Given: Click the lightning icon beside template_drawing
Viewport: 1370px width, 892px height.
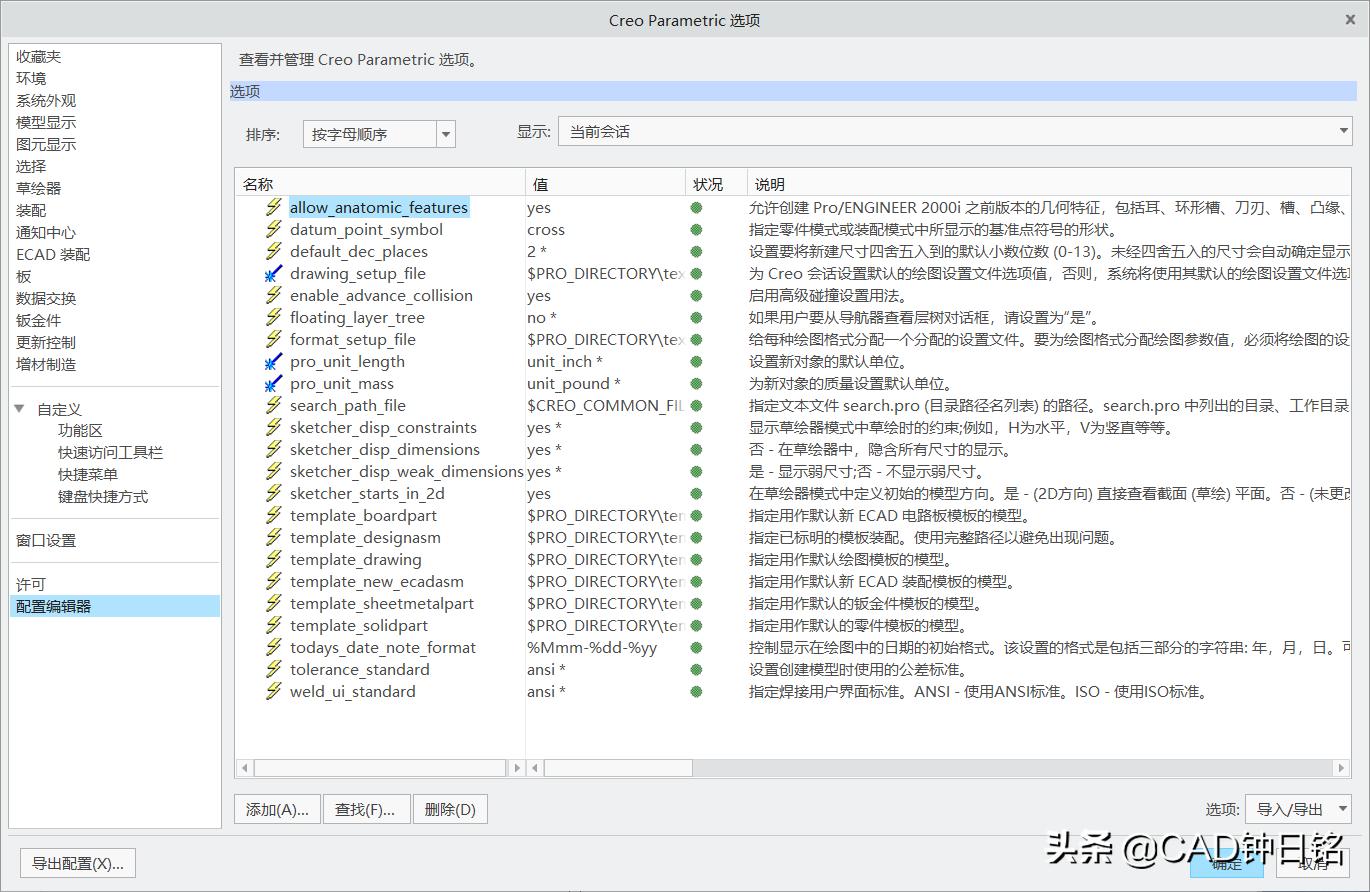Looking at the screenshot, I should click(273, 559).
